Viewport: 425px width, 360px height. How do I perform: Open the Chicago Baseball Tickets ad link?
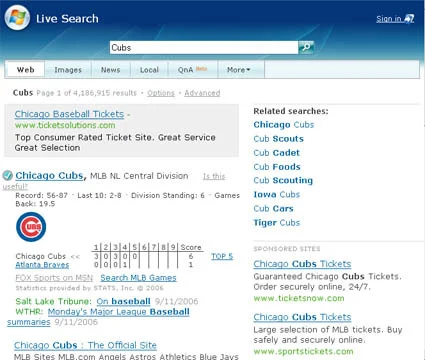coord(69,114)
